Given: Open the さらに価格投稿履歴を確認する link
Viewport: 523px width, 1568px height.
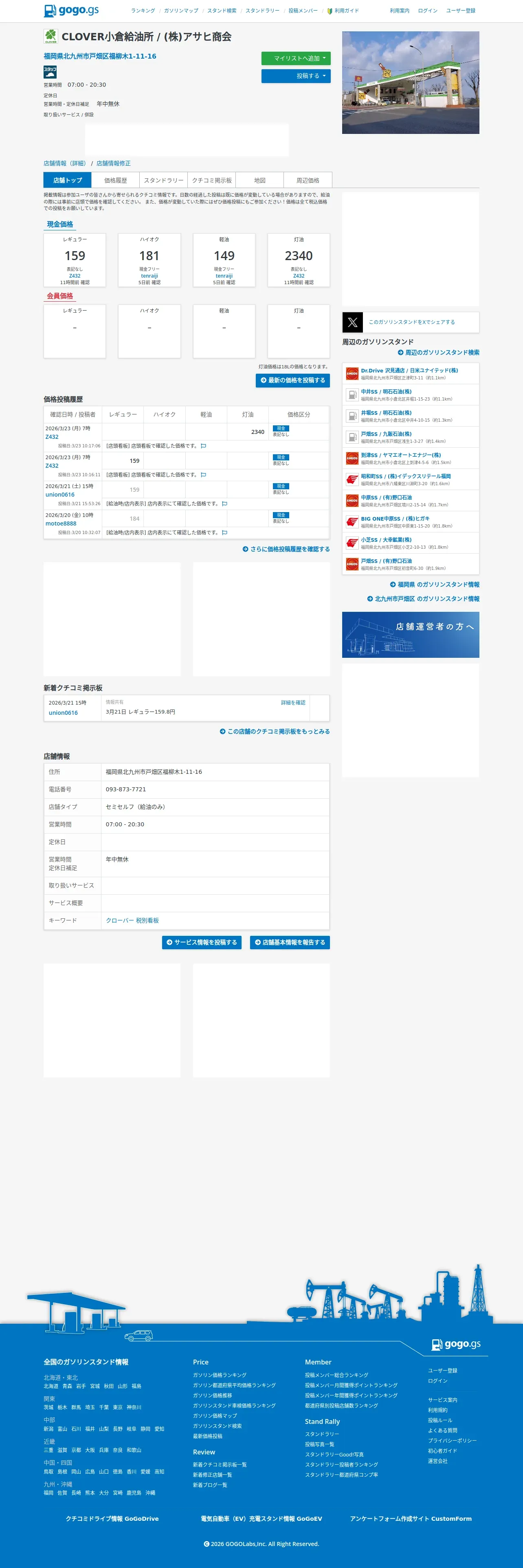Looking at the screenshot, I should point(286,549).
